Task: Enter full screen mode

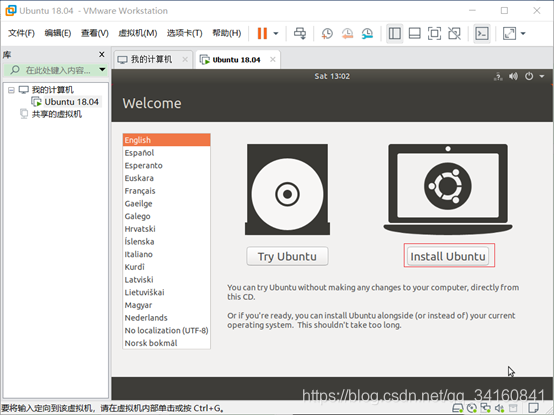Action: [434, 34]
